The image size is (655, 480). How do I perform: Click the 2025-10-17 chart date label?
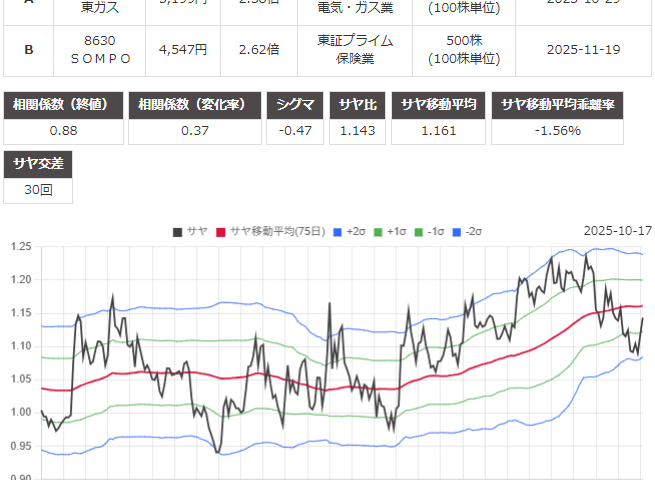pyautogui.click(x=616, y=230)
